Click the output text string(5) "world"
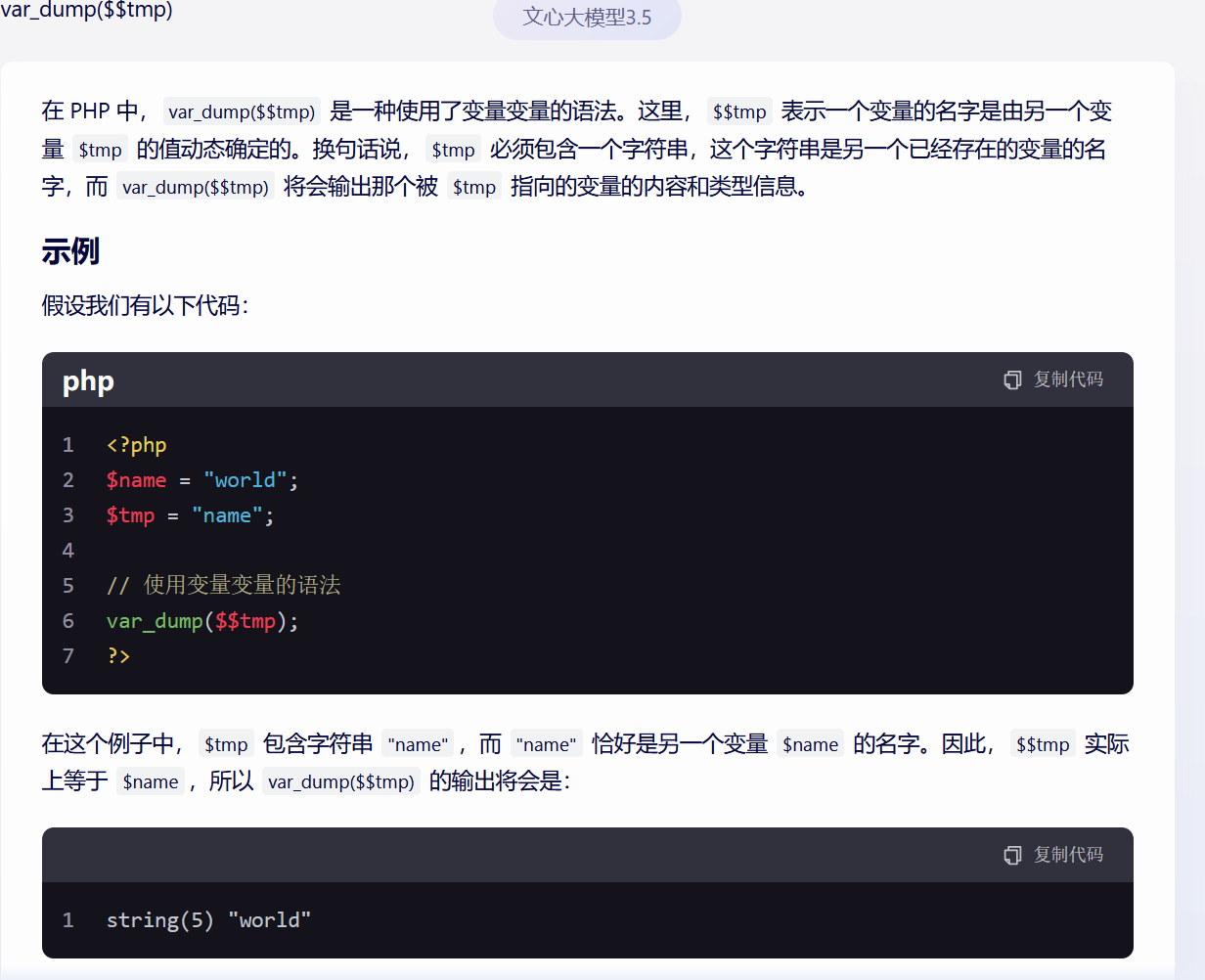The image size is (1205, 980). tap(209, 920)
